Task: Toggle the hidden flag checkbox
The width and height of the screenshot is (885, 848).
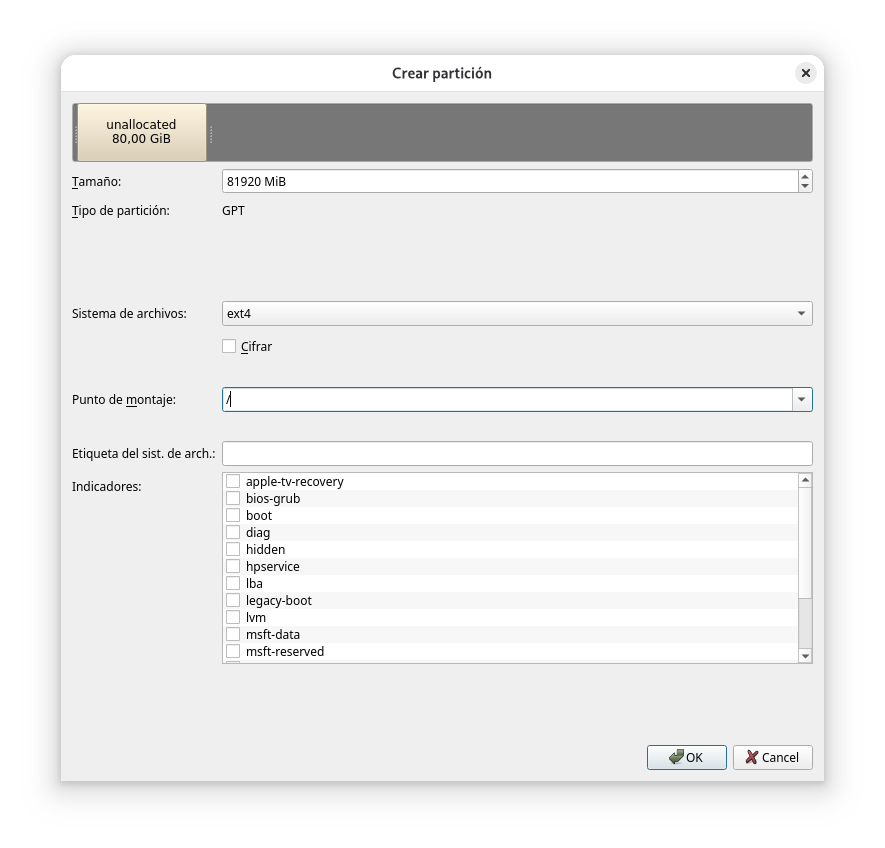Action: pos(233,549)
